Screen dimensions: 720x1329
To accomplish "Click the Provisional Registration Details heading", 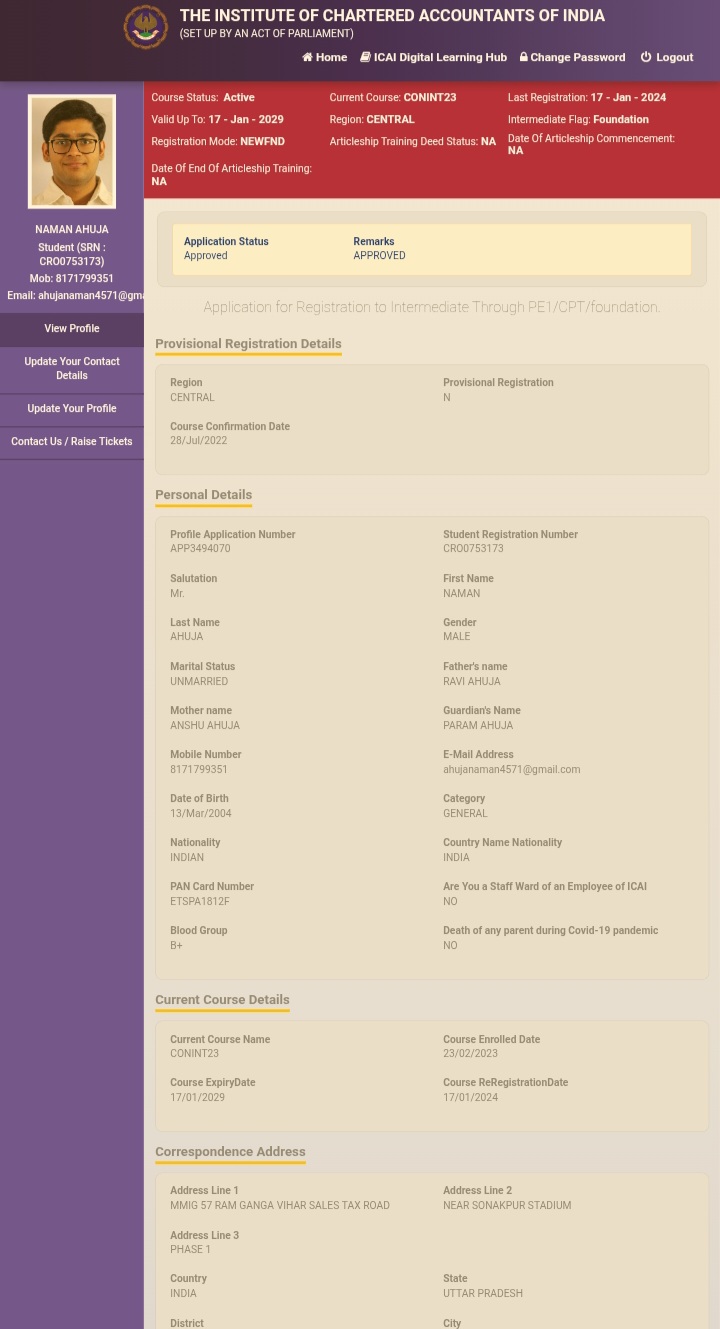I will pyautogui.click(x=248, y=344).
